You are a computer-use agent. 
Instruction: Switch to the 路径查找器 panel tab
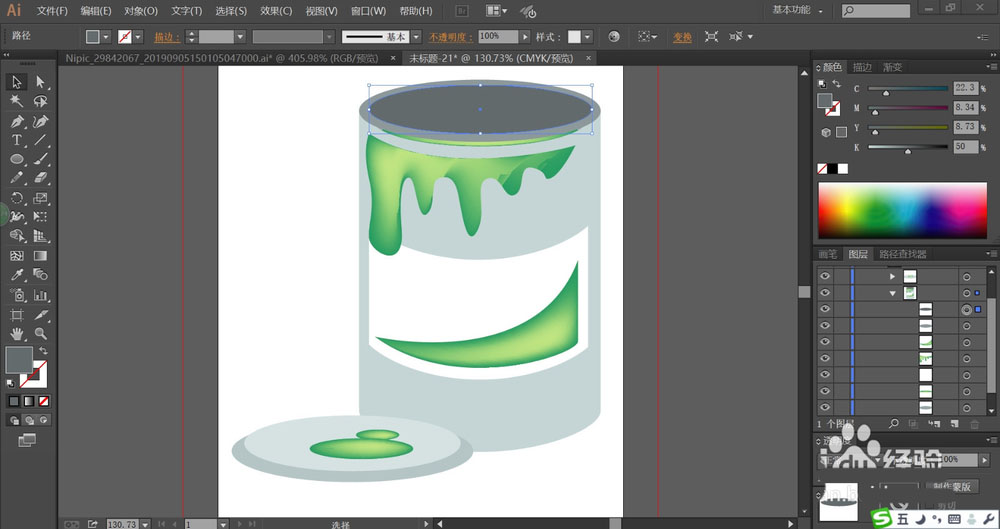903,254
